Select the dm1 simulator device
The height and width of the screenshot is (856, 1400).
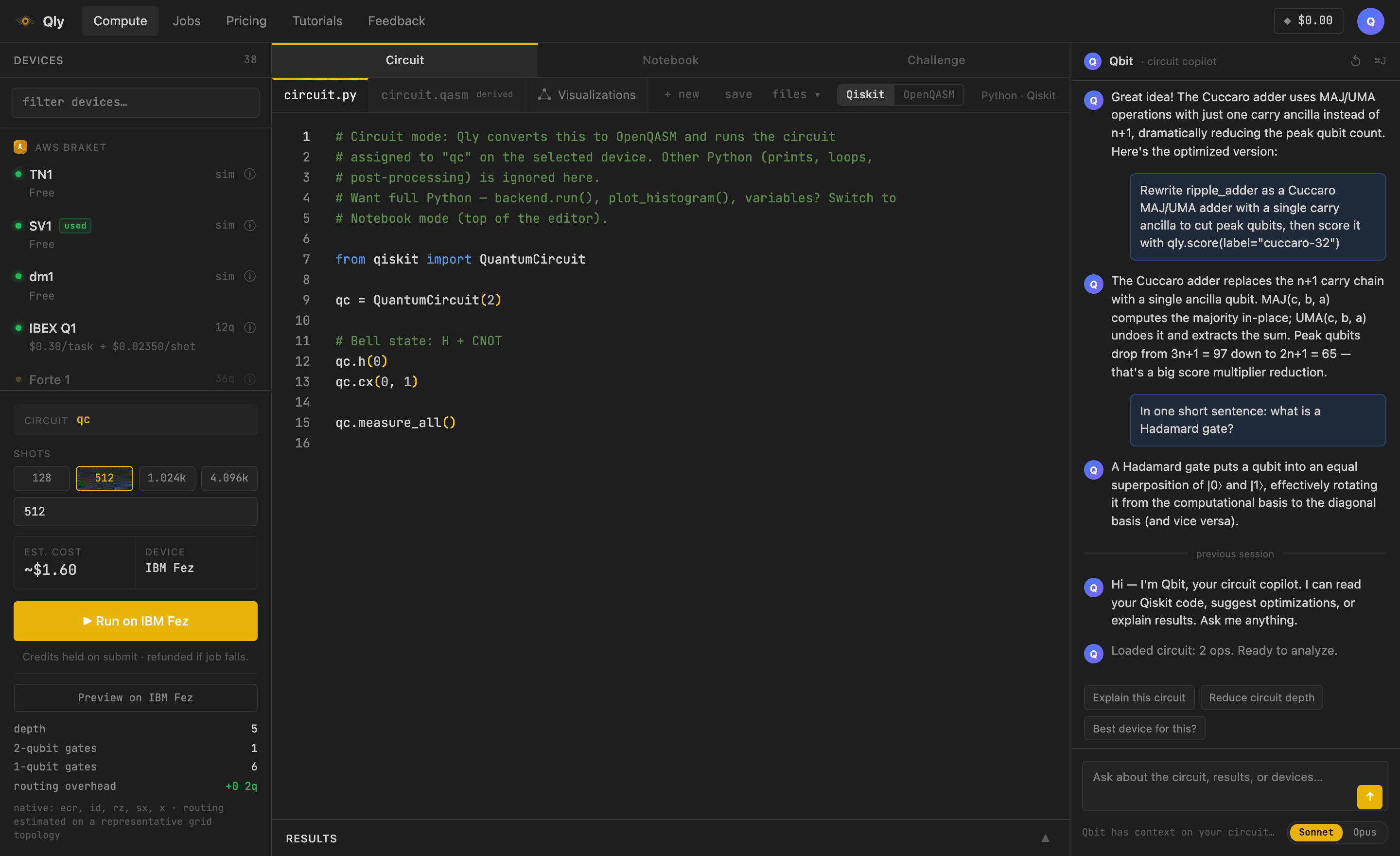click(135, 285)
